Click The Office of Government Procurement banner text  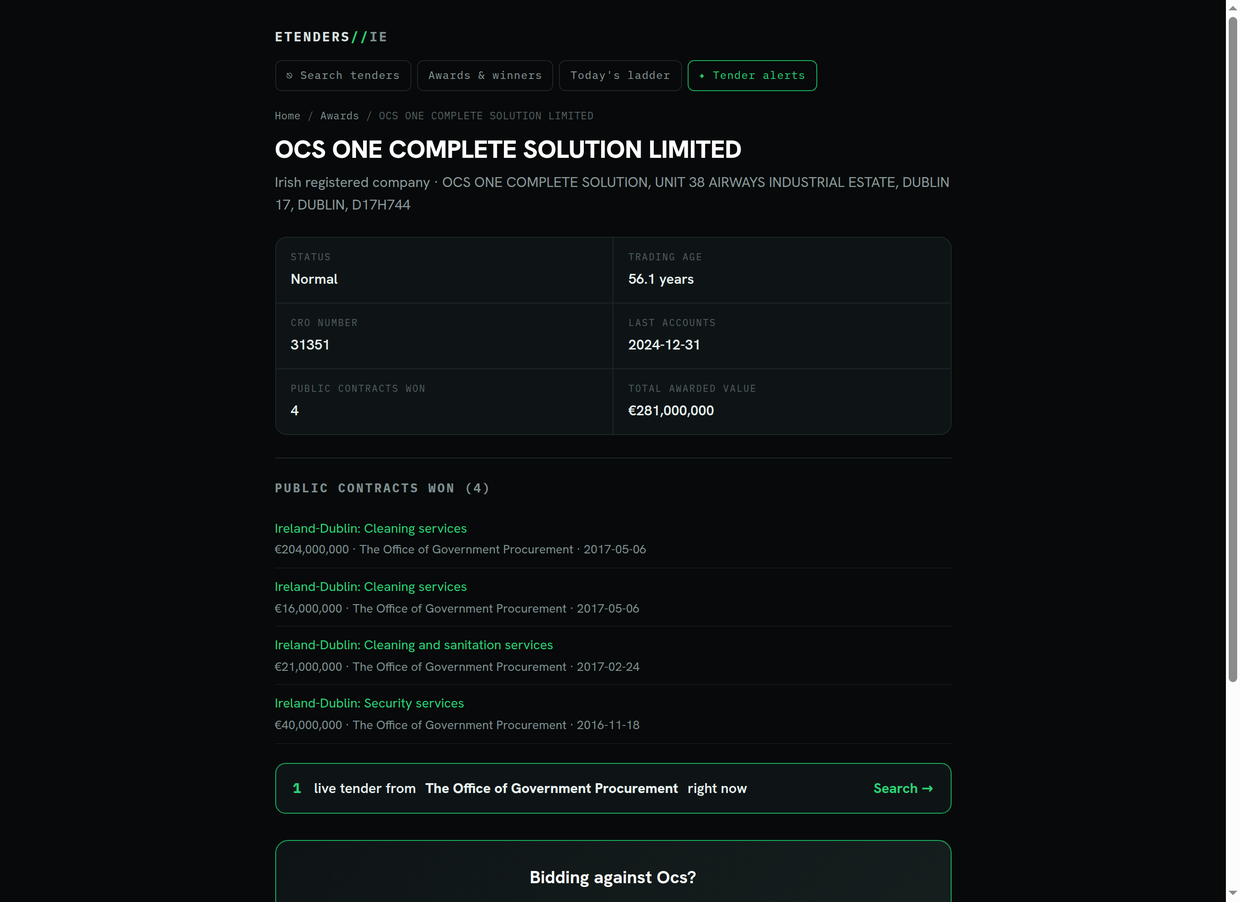551,788
